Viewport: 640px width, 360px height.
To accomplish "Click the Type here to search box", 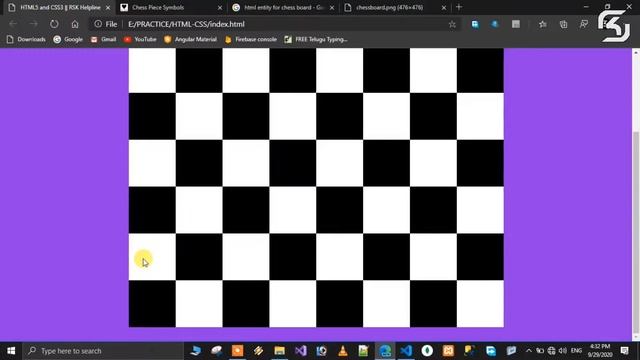I will (104, 351).
